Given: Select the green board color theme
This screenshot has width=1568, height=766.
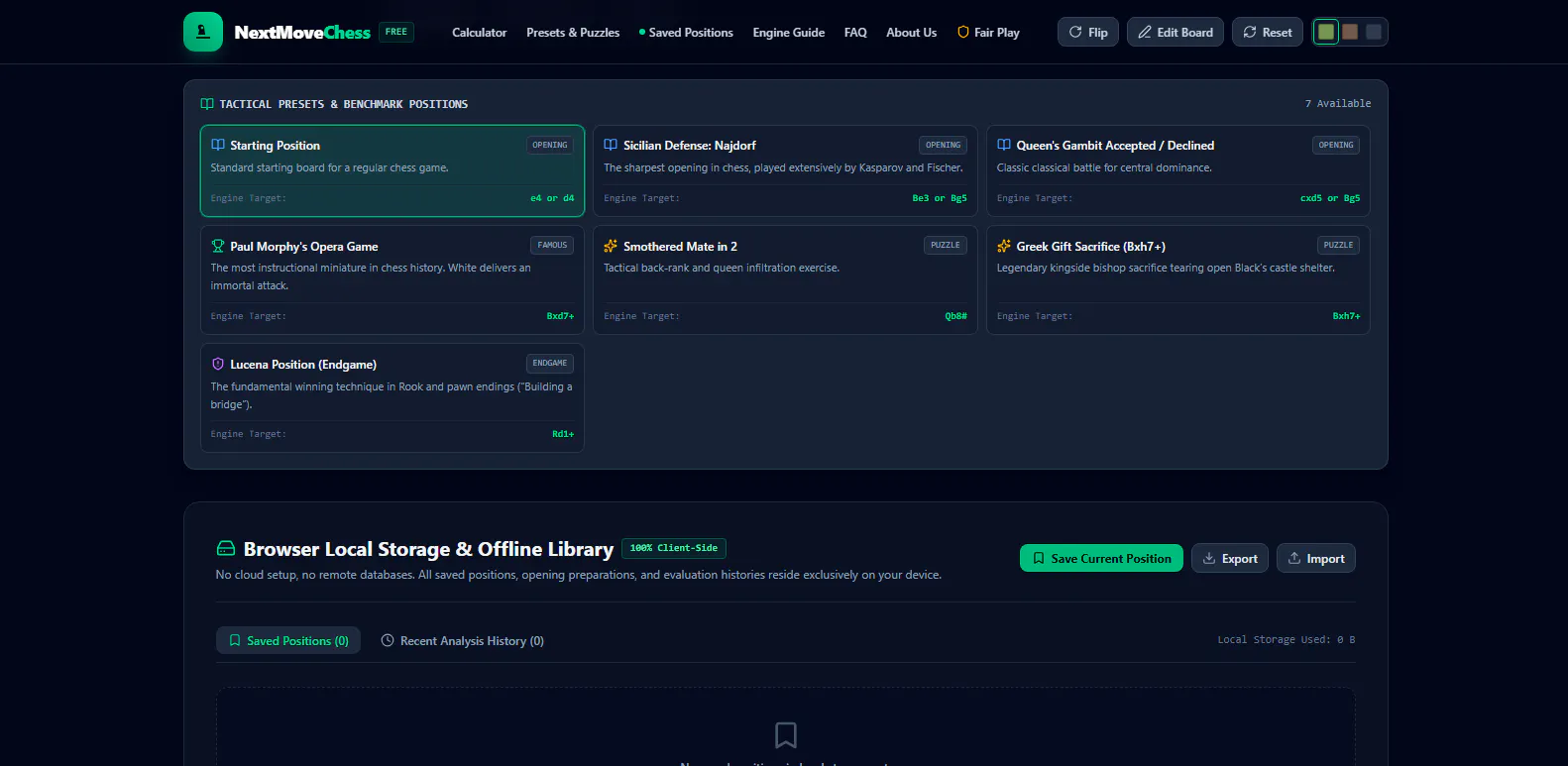Looking at the screenshot, I should (x=1326, y=32).
